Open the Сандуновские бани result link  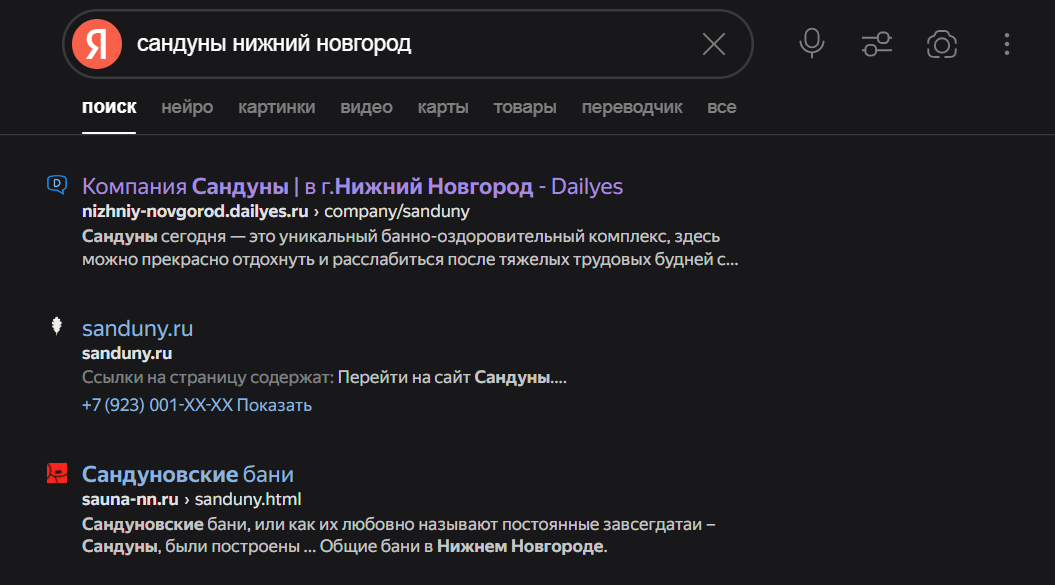187,474
